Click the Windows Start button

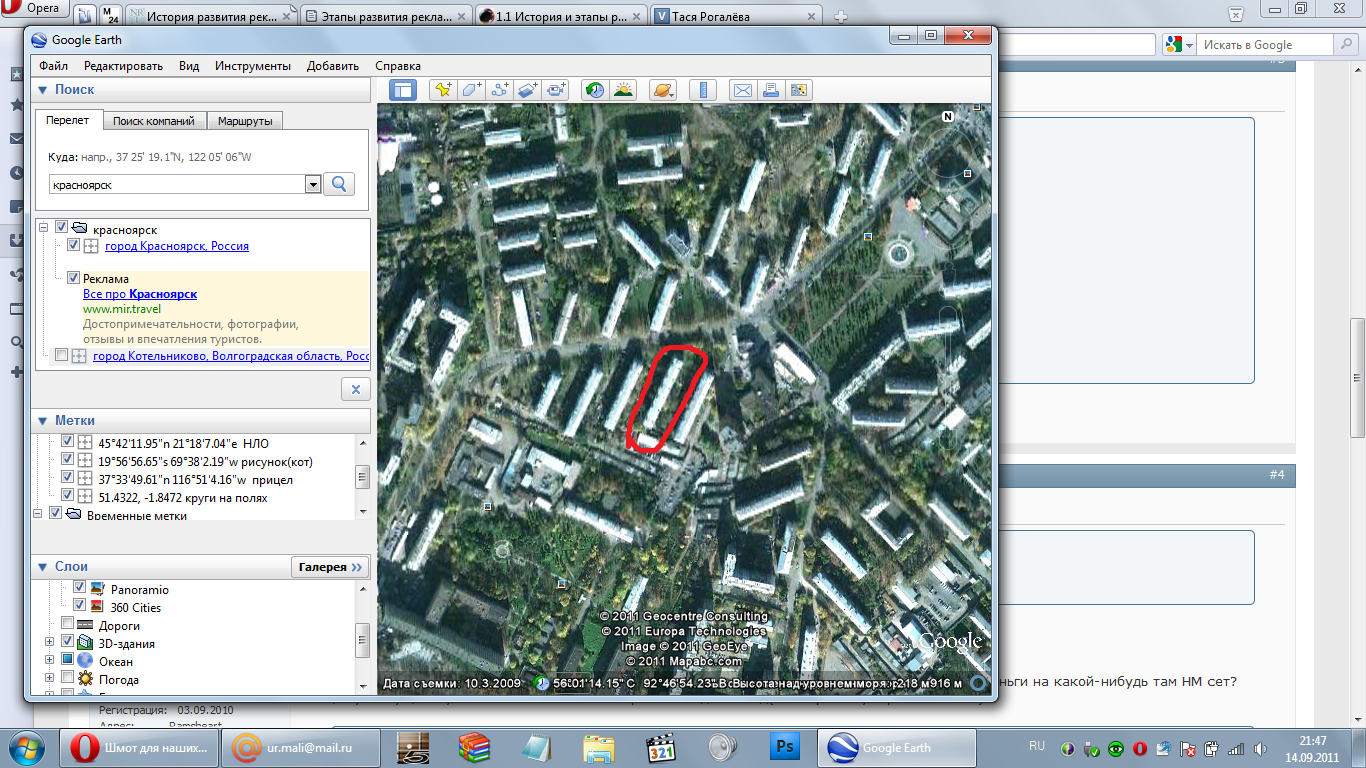click(x=26, y=748)
